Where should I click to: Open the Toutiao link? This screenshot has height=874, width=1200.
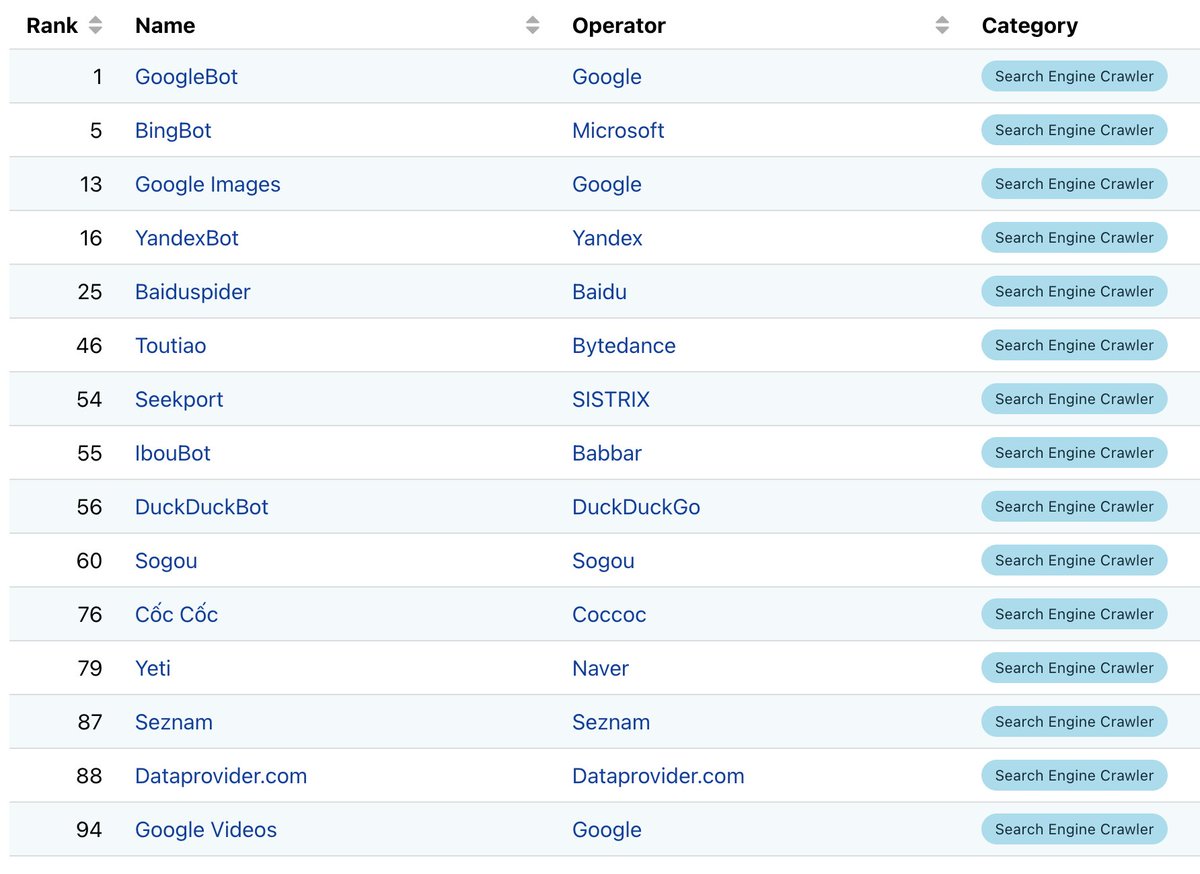pos(171,346)
